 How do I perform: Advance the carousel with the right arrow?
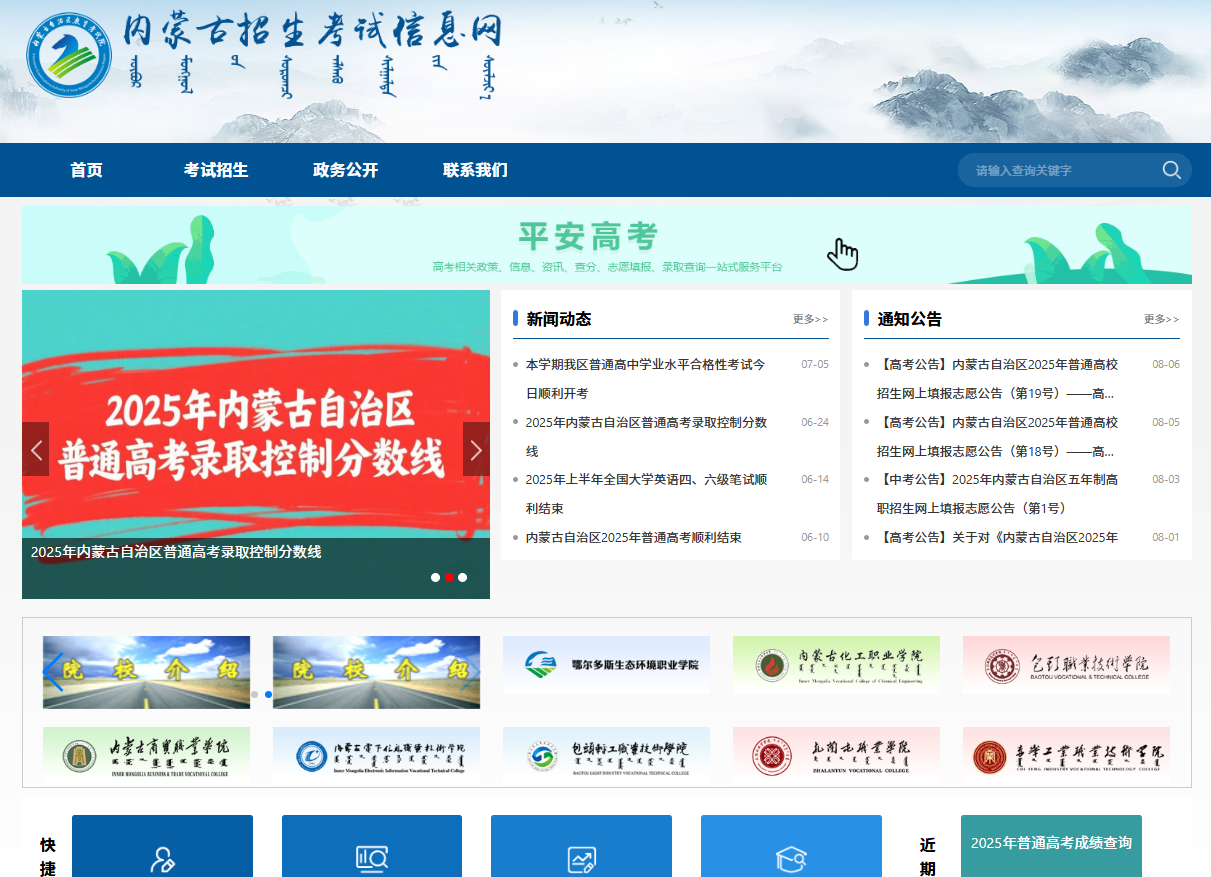476,450
